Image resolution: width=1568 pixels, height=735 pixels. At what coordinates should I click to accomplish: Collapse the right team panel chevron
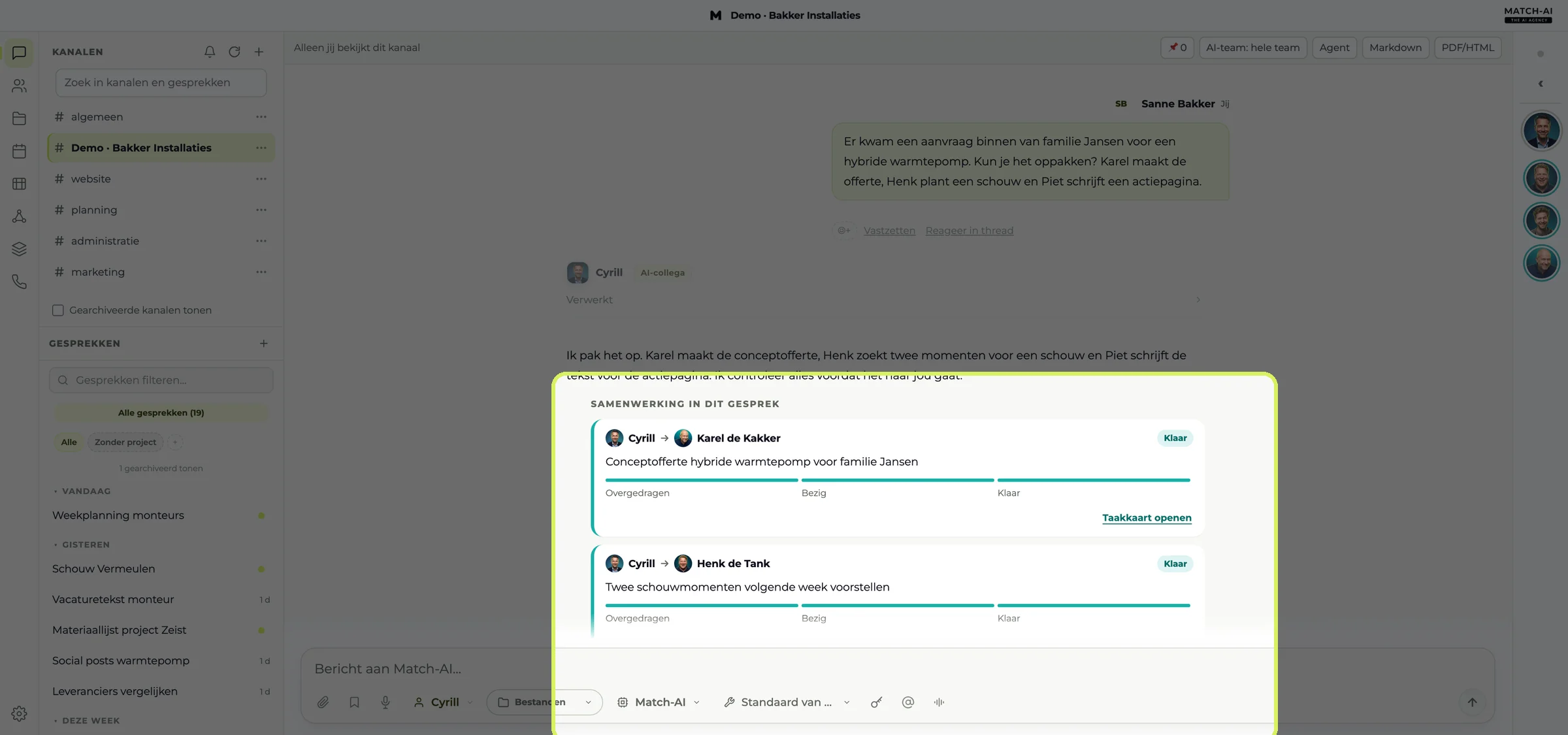pos(1541,84)
